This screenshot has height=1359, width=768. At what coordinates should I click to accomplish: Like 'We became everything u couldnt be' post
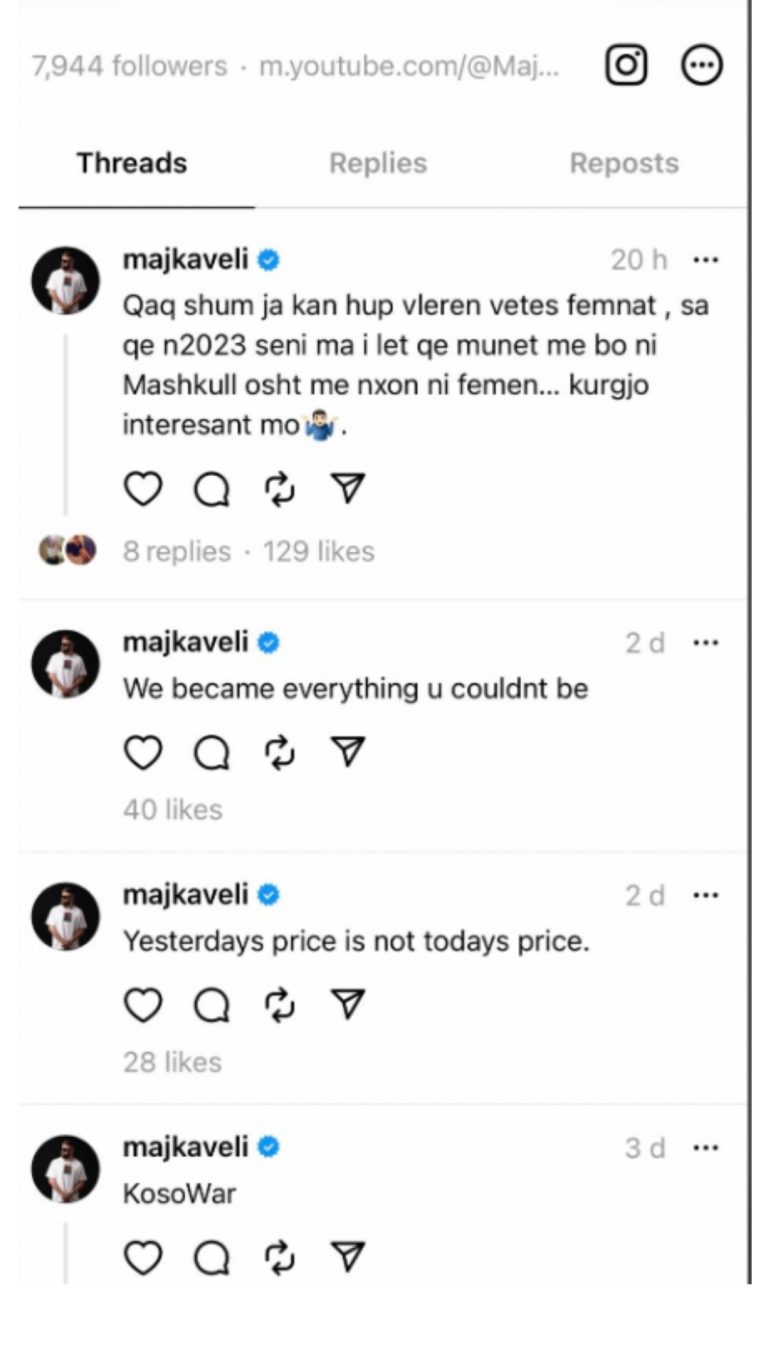pos(143,753)
